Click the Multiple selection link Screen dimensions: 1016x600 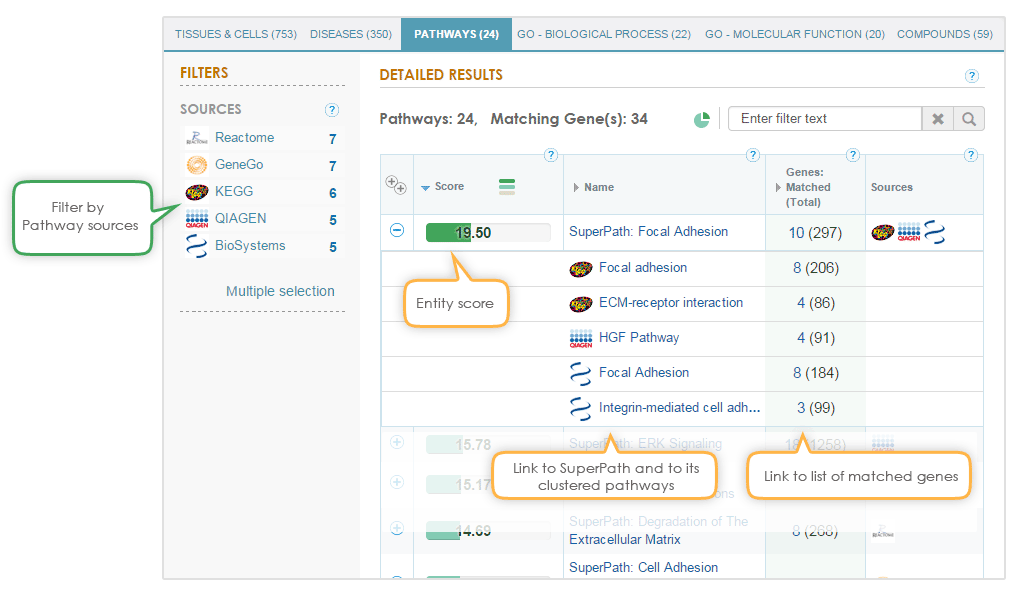click(x=280, y=291)
